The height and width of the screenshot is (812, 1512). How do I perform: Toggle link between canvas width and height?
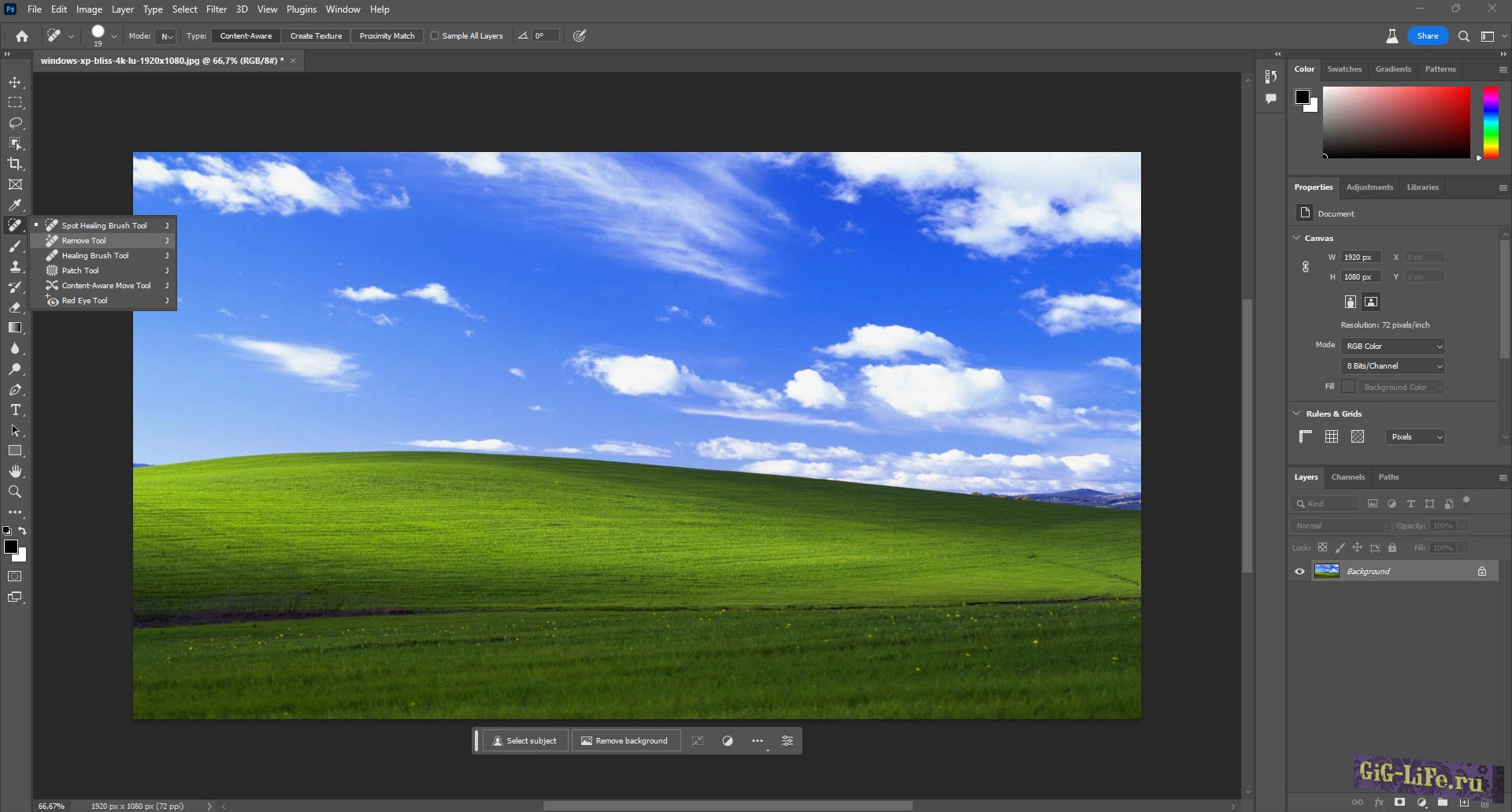1306,267
